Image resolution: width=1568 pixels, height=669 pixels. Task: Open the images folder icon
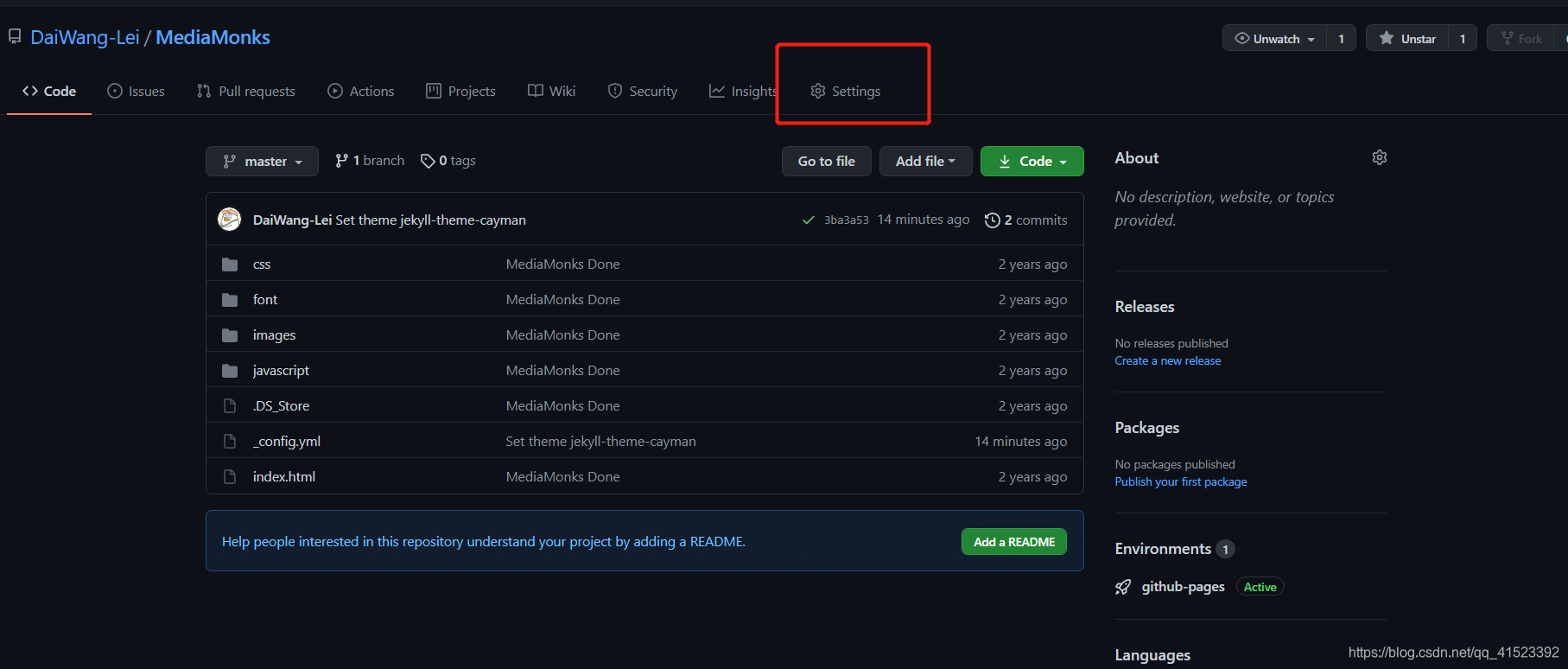230,335
